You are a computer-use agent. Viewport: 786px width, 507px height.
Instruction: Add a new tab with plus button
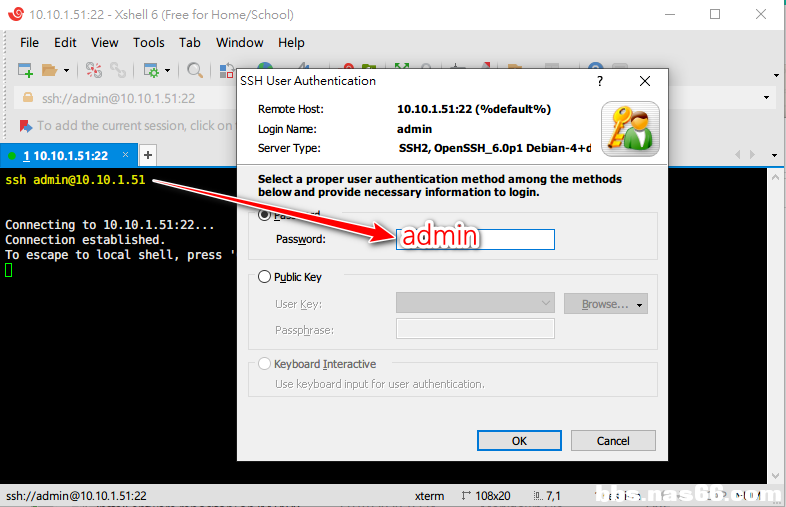148,155
